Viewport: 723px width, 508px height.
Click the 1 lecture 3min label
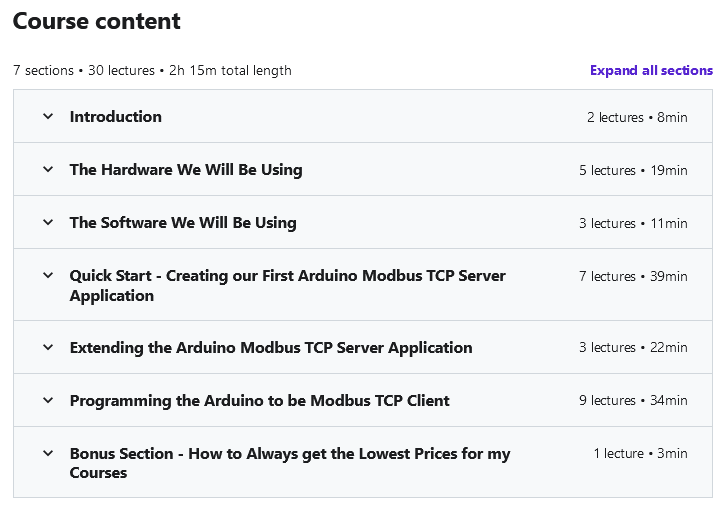coord(640,453)
